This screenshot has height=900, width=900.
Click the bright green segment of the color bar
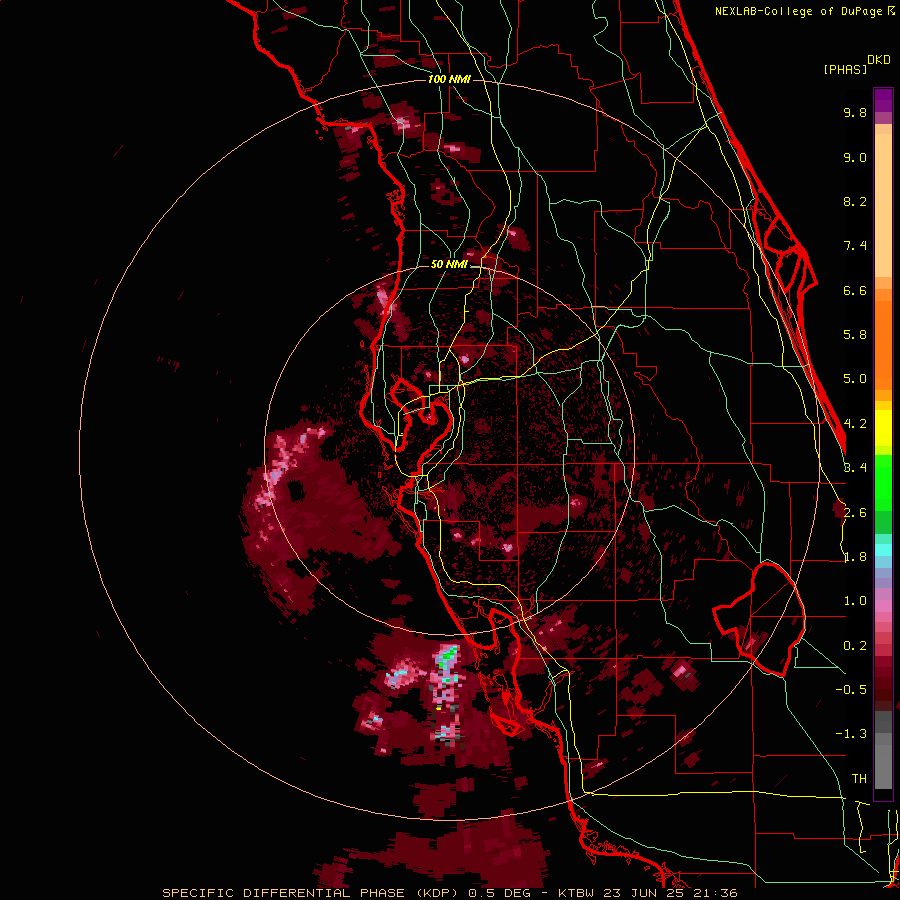coord(883,482)
